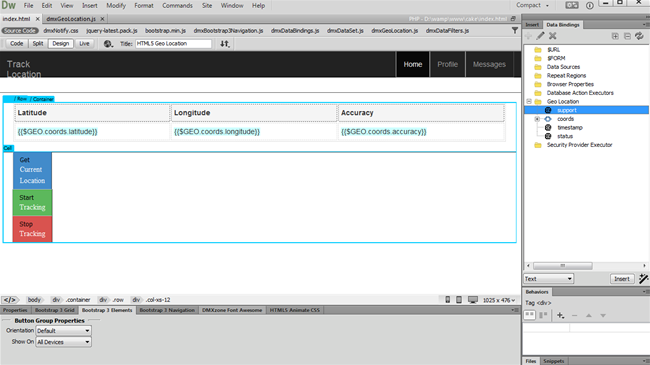Open the Text binding format dropdown

548,279
